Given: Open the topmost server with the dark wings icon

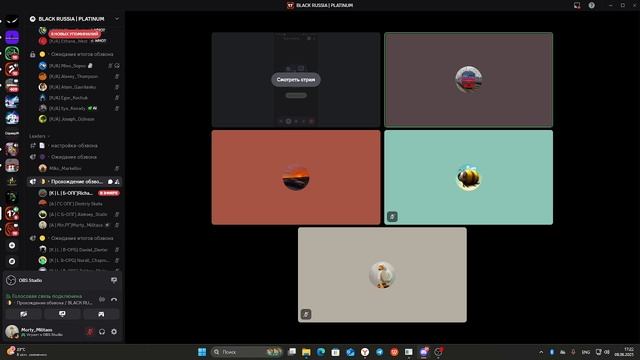Looking at the screenshot, I should (12, 20).
